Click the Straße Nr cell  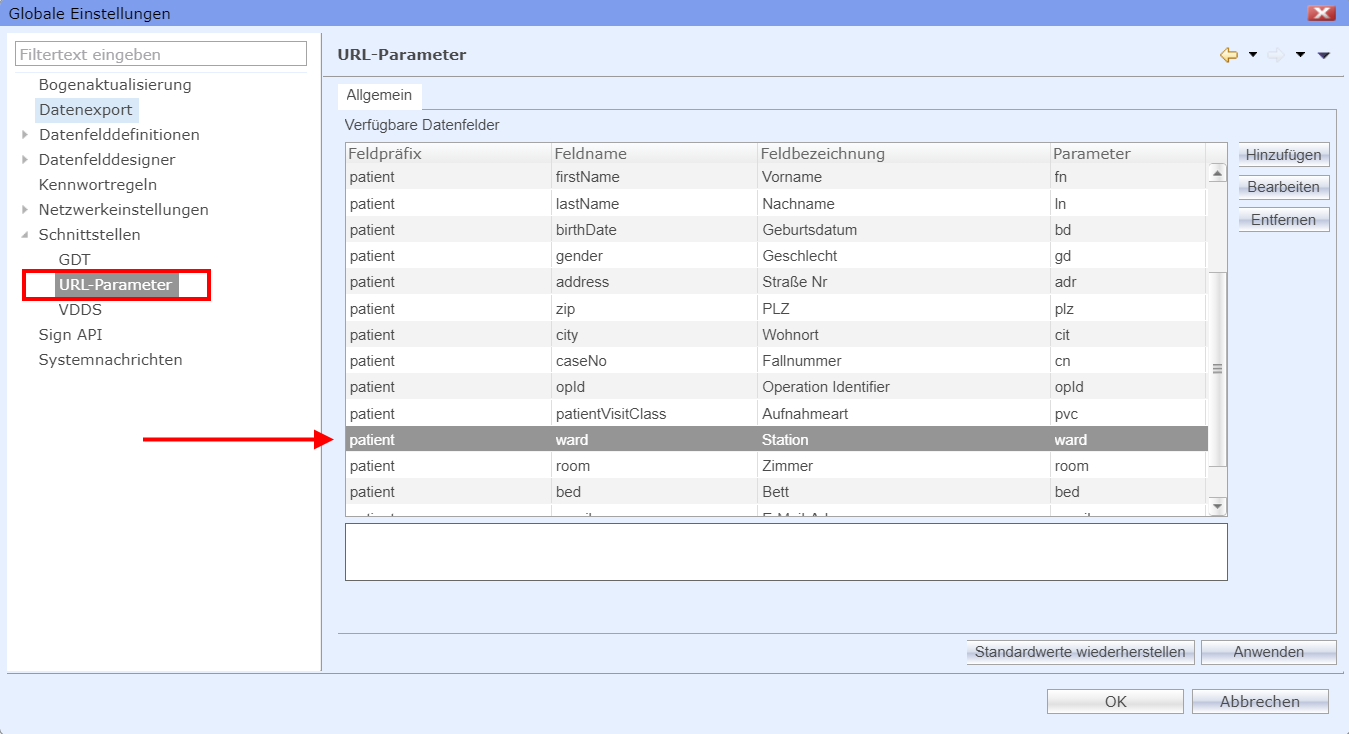point(903,282)
